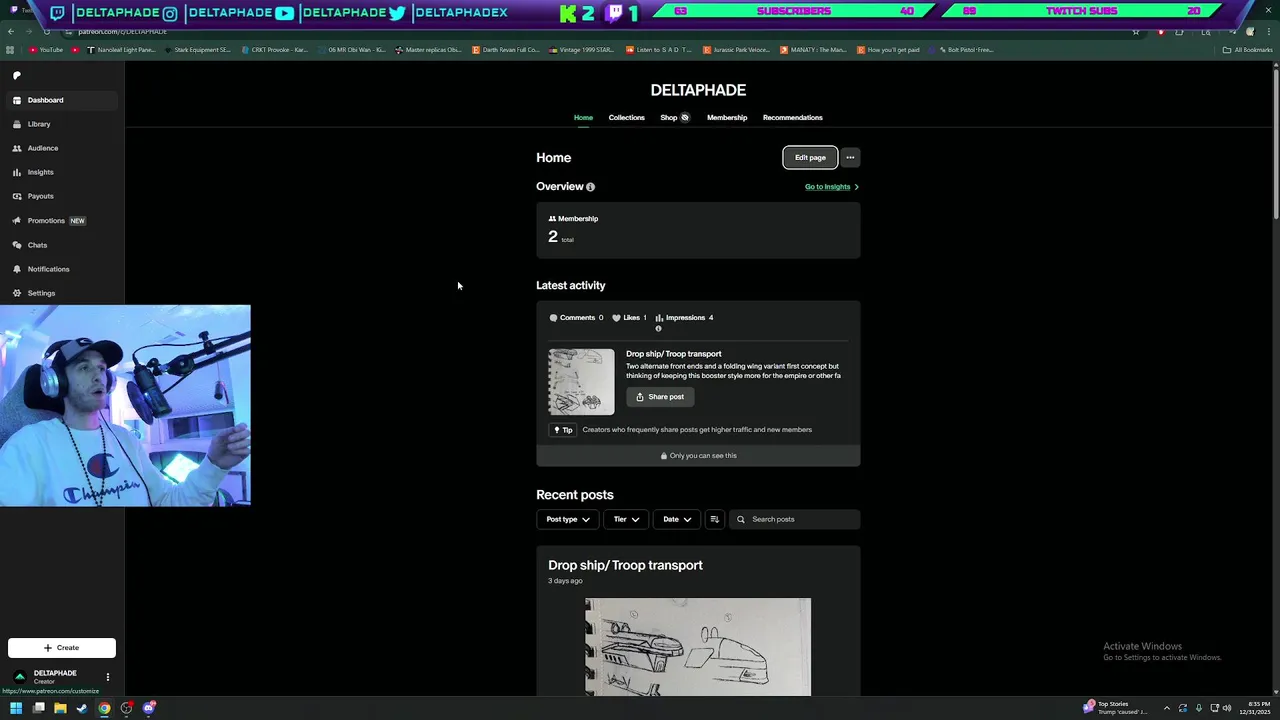Open the All Bookmarks folder

click(1248, 50)
